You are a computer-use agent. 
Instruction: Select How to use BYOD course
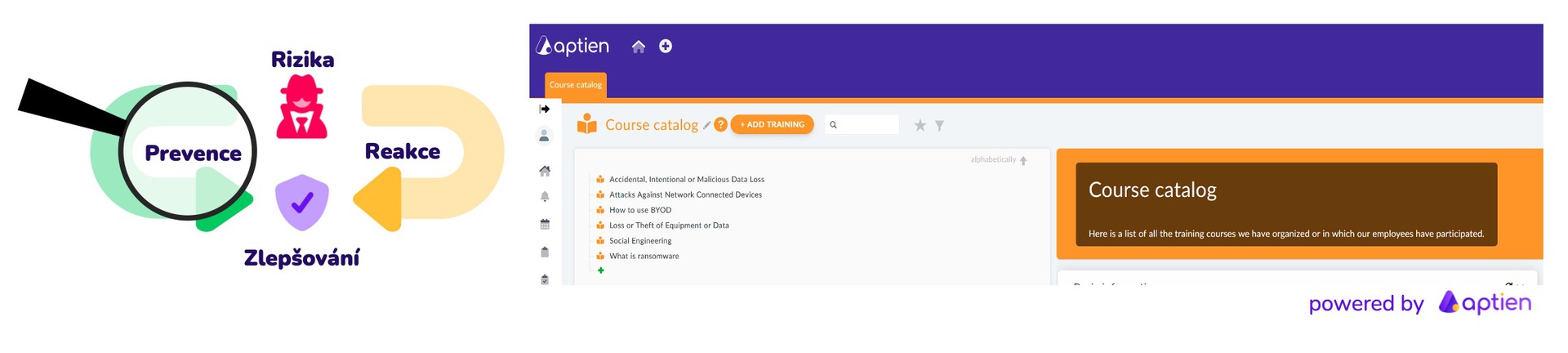click(x=640, y=210)
